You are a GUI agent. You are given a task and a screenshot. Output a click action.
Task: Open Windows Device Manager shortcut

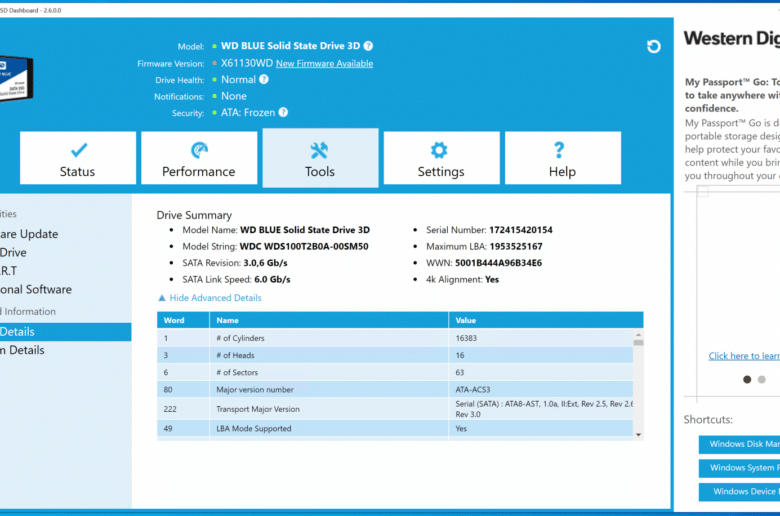point(739,491)
